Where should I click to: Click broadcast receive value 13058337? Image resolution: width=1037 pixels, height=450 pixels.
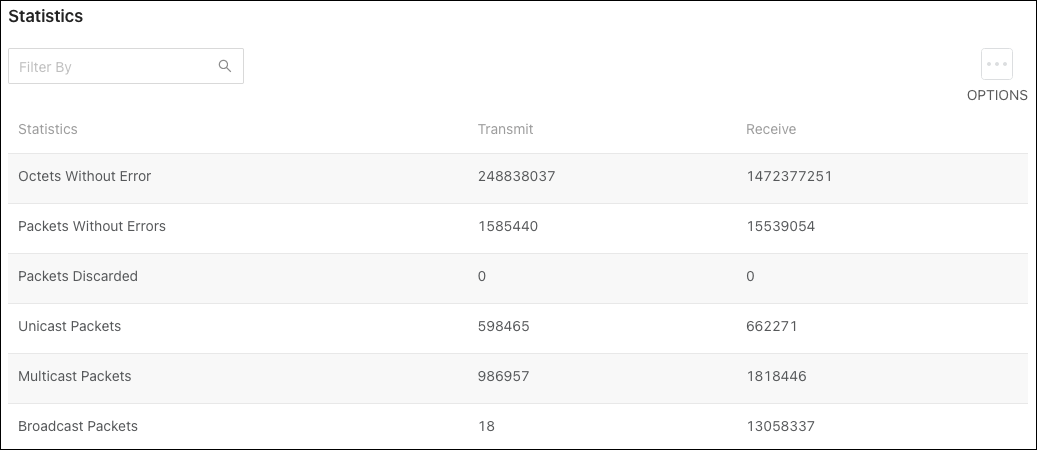[x=780, y=426]
